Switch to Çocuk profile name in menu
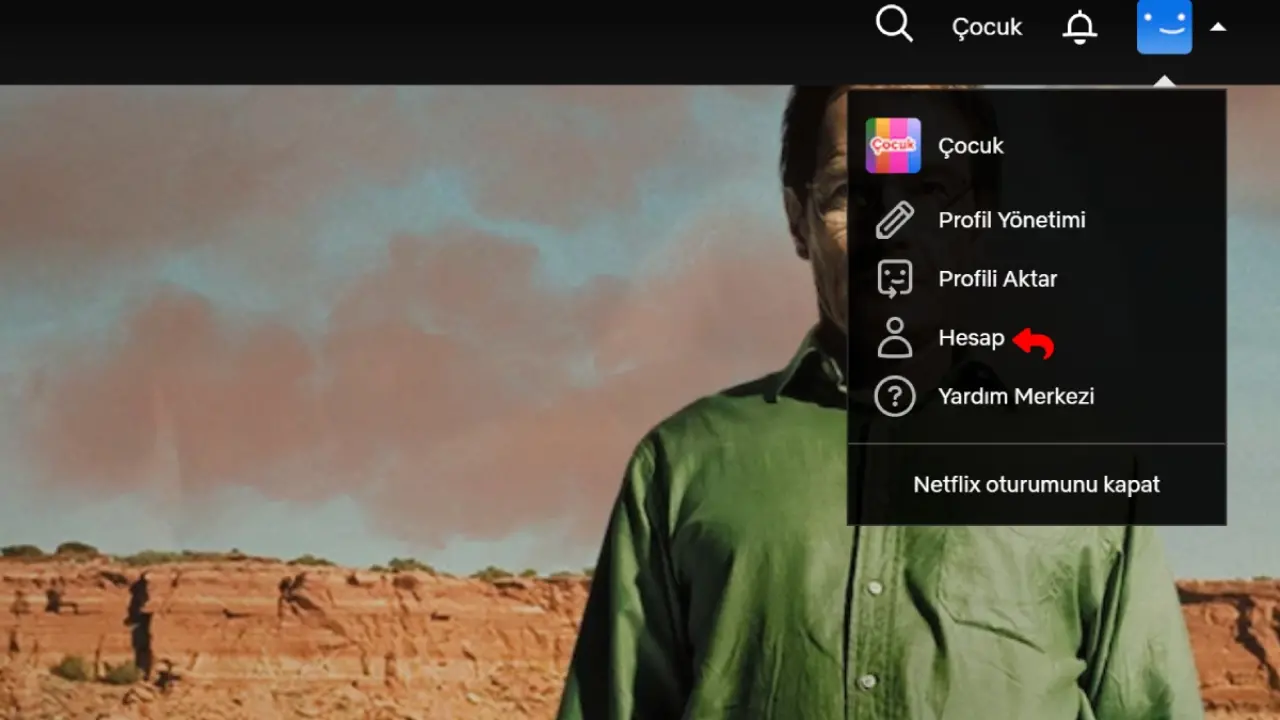Screen dimensions: 1280x720 (x=970, y=146)
